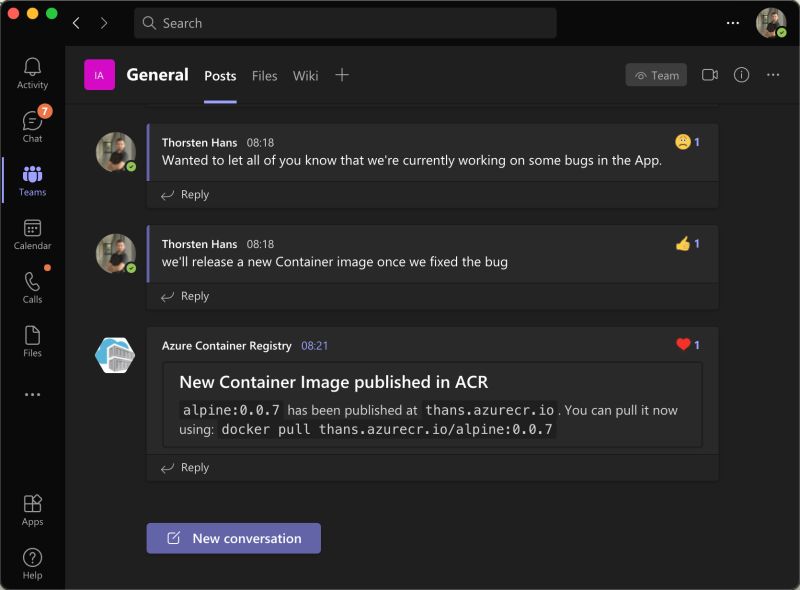Image resolution: width=800 pixels, height=590 pixels.
Task: Switch to the Wiki tab
Action: 305,75
